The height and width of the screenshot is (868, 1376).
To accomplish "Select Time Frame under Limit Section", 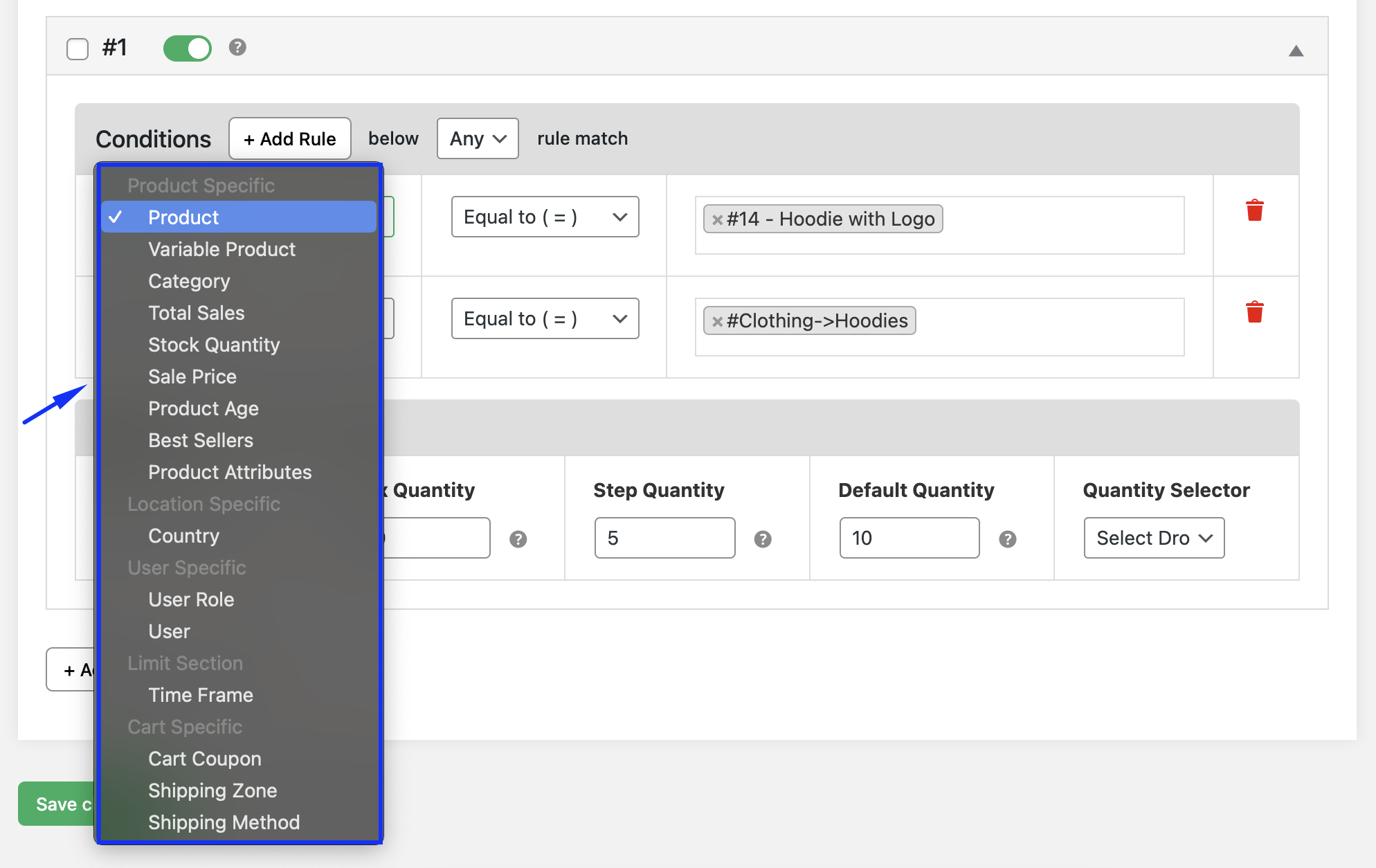I will pos(239,695).
